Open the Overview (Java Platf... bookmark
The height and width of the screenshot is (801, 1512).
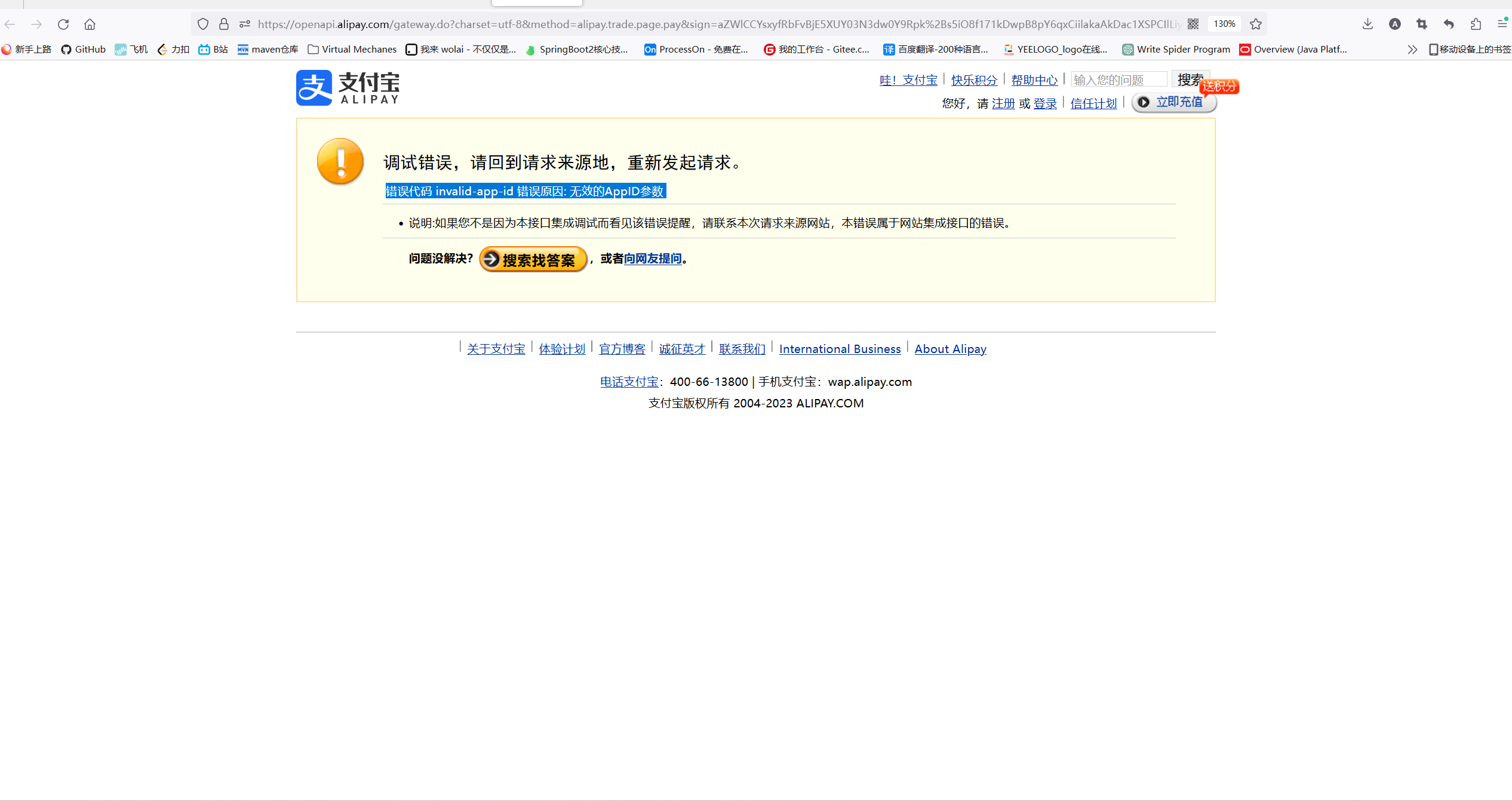[1293, 50]
